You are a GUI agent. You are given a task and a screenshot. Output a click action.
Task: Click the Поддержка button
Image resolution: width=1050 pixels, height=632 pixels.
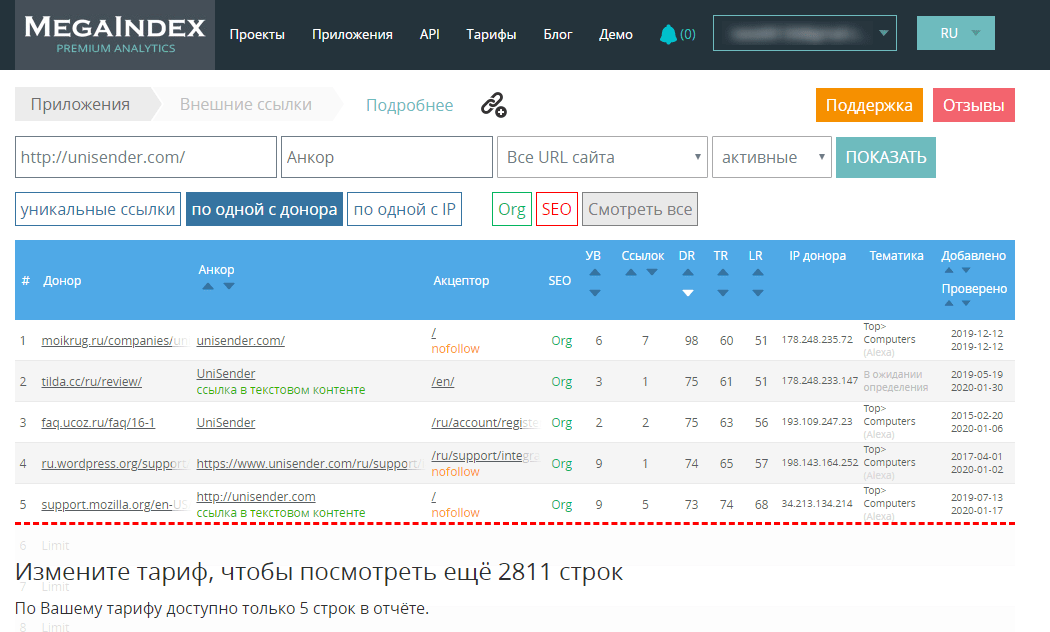869,105
